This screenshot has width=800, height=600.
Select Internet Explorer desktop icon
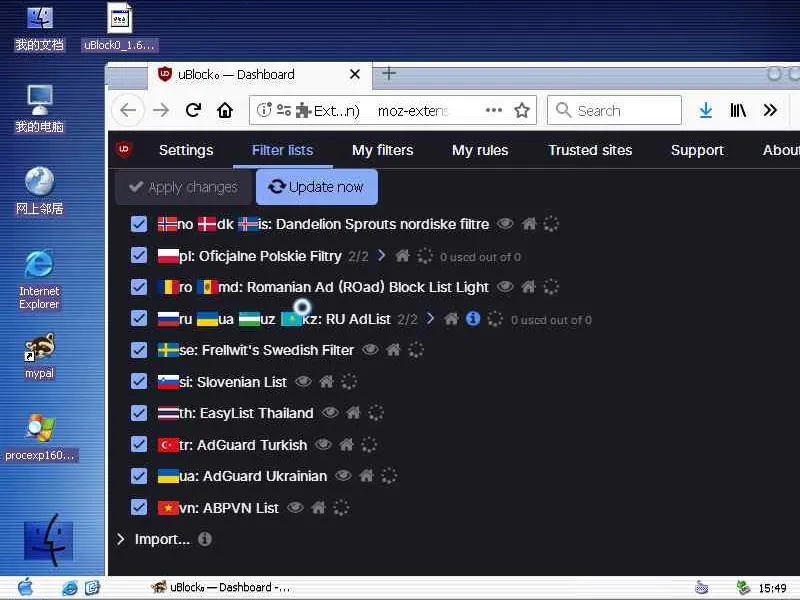click(39, 279)
